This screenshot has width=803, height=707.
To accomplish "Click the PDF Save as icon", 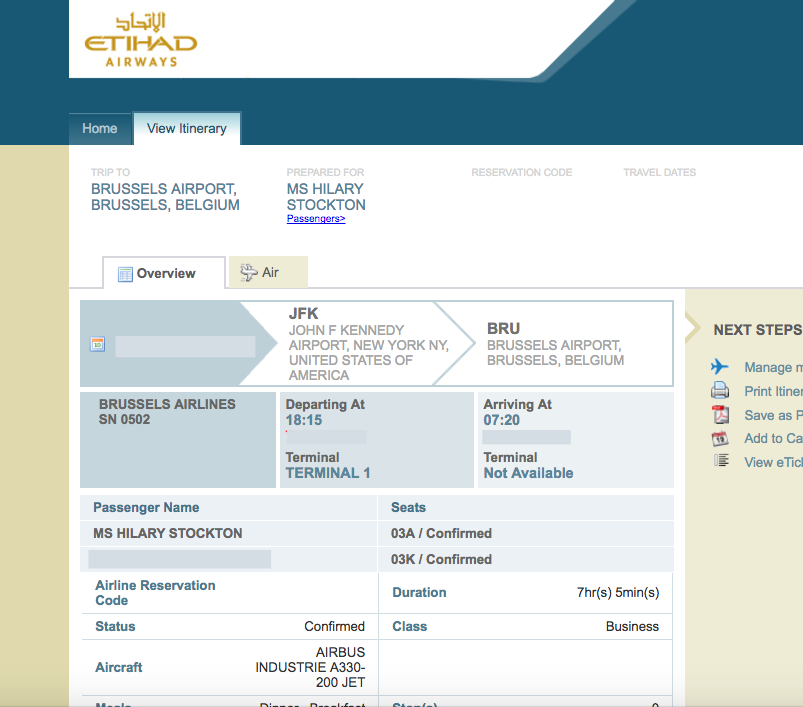I will 720,415.
